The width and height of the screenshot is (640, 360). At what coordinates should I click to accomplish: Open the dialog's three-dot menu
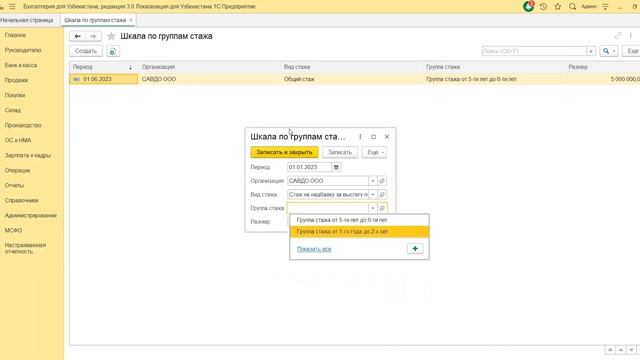tap(360, 137)
